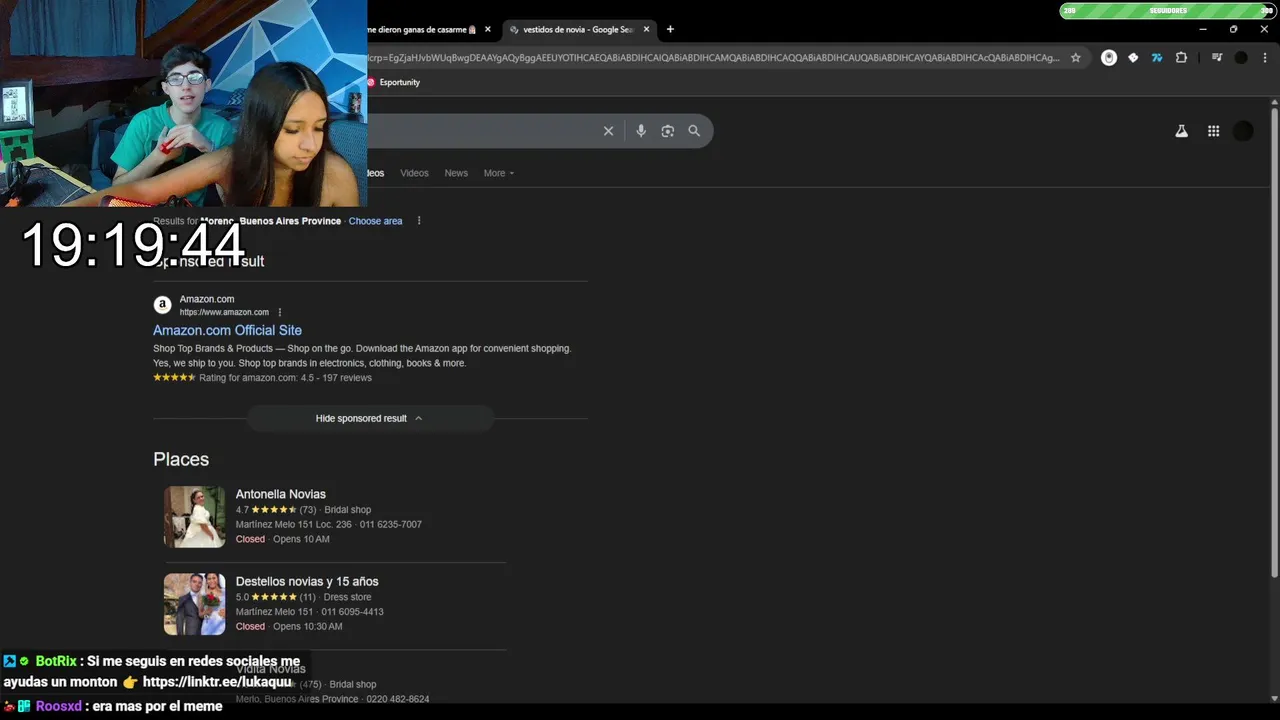Open the Videos search filter
1280x720 pixels.
click(414, 173)
